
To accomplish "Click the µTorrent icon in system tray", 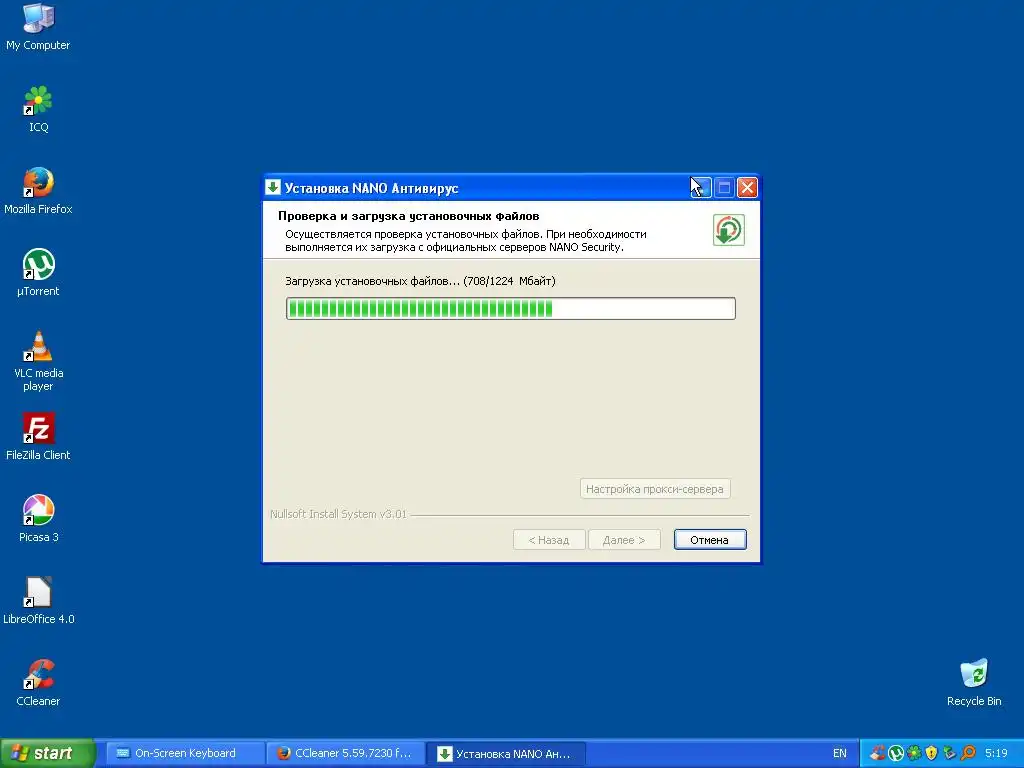I will (x=896, y=753).
